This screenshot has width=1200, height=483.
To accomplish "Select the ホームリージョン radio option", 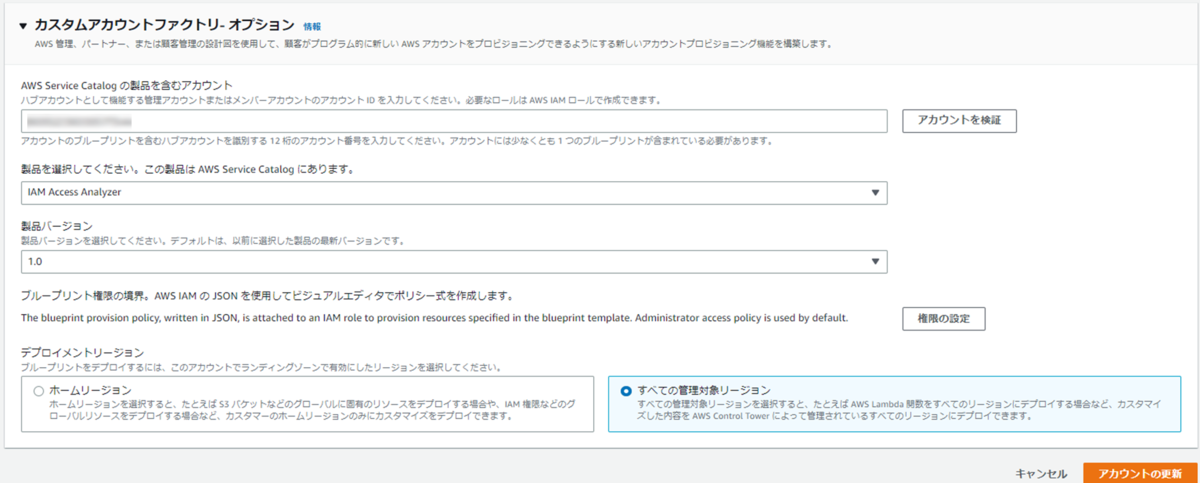I will (39, 390).
